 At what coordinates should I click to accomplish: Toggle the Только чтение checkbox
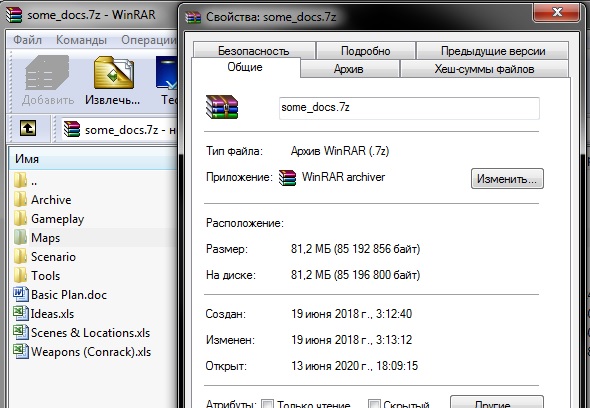[267, 404]
